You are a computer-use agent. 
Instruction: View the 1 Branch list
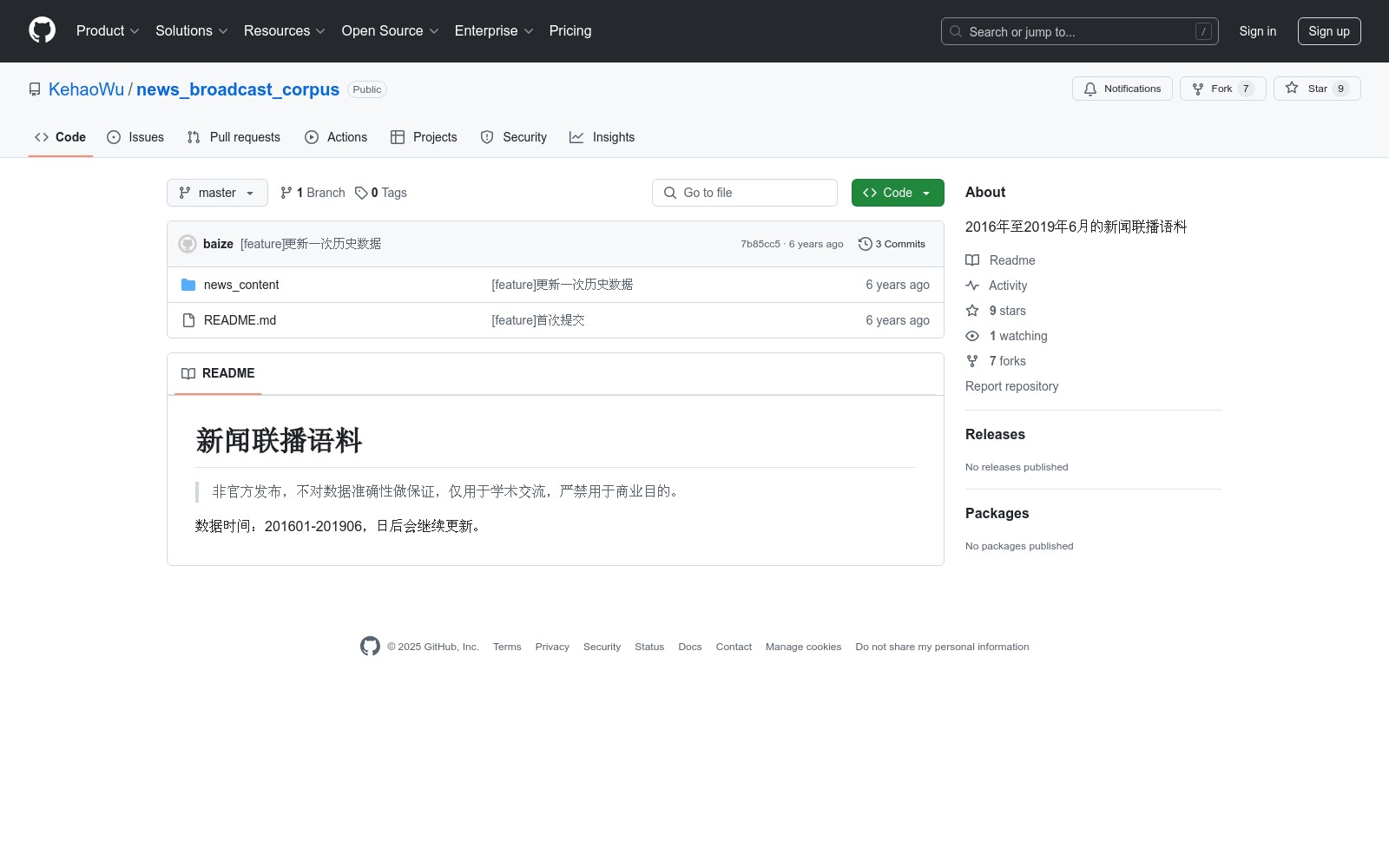(x=313, y=193)
